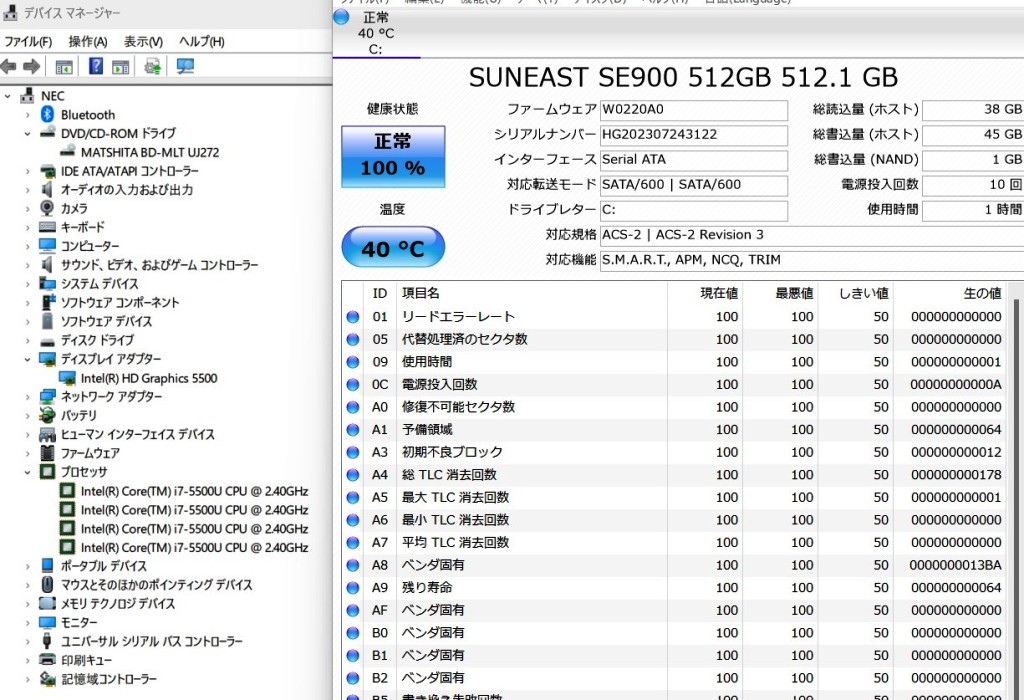Screen dimensions: 1024x700
Task: Select the ネットワーク アダプター category icon
Action: point(47,396)
